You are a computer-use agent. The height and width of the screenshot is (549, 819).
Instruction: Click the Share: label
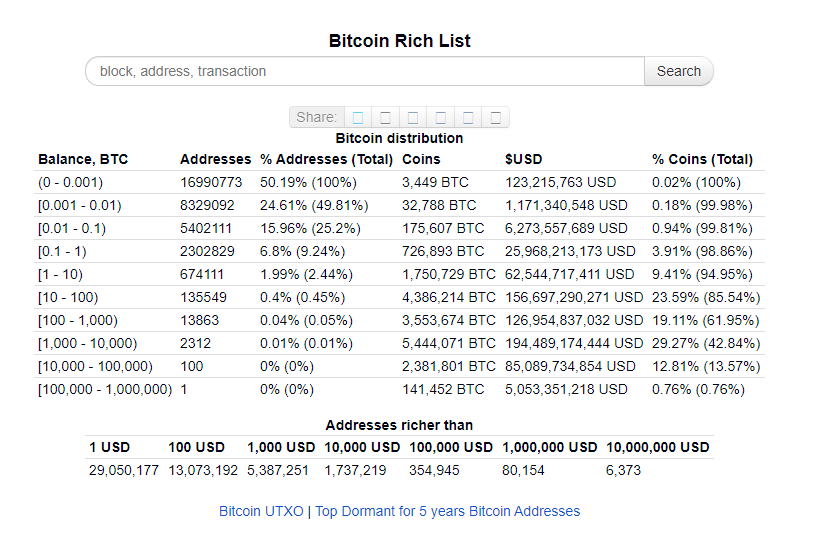point(317,117)
